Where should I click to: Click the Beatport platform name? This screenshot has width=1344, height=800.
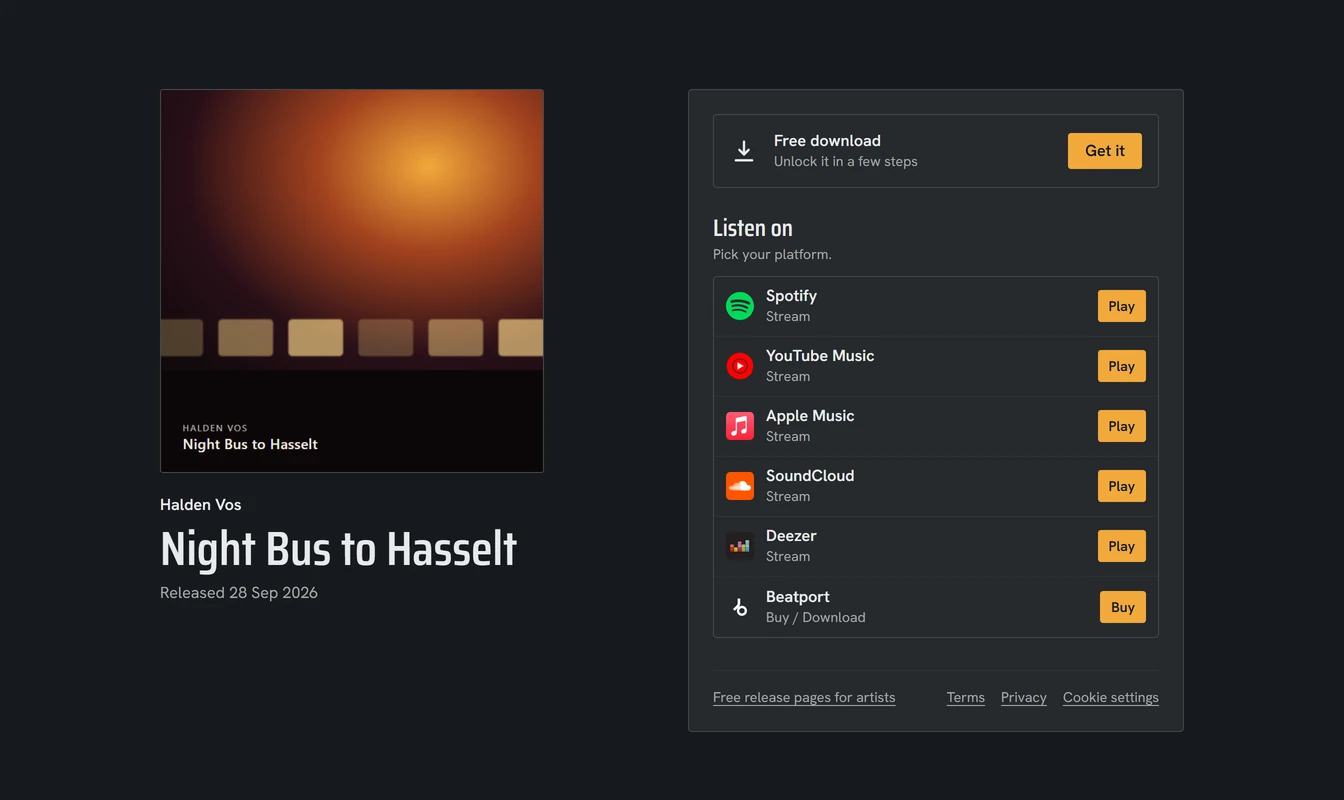pyautogui.click(x=798, y=597)
